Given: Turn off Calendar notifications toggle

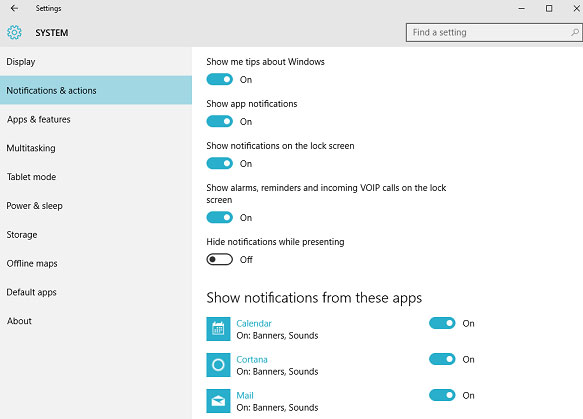Looking at the screenshot, I should click(442, 323).
